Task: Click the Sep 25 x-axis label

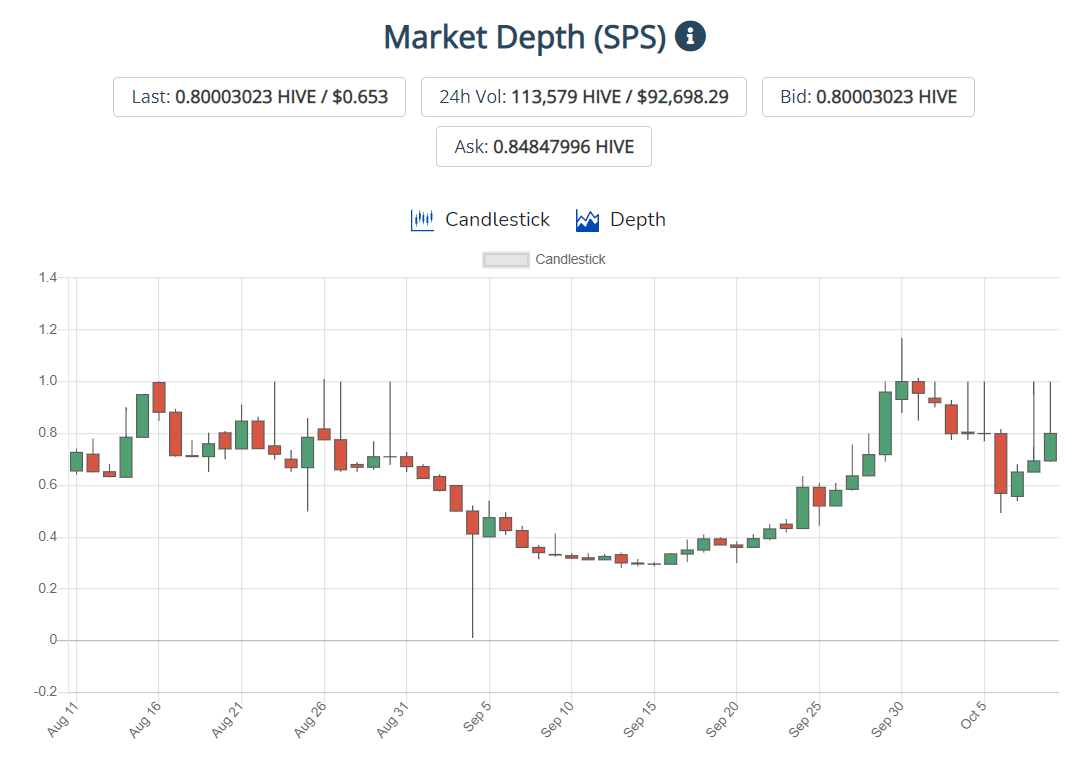Action: (805, 719)
